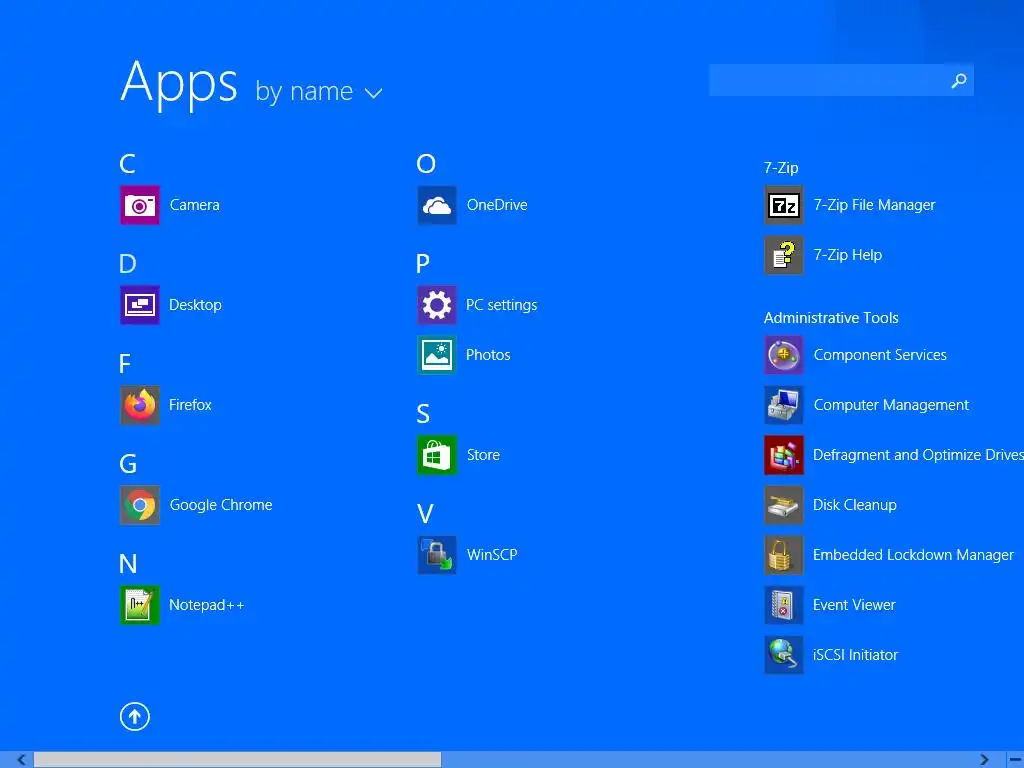Click the Administrative Tools group header
The width and height of the screenshot is (1024, 768).
coord(831,317)
